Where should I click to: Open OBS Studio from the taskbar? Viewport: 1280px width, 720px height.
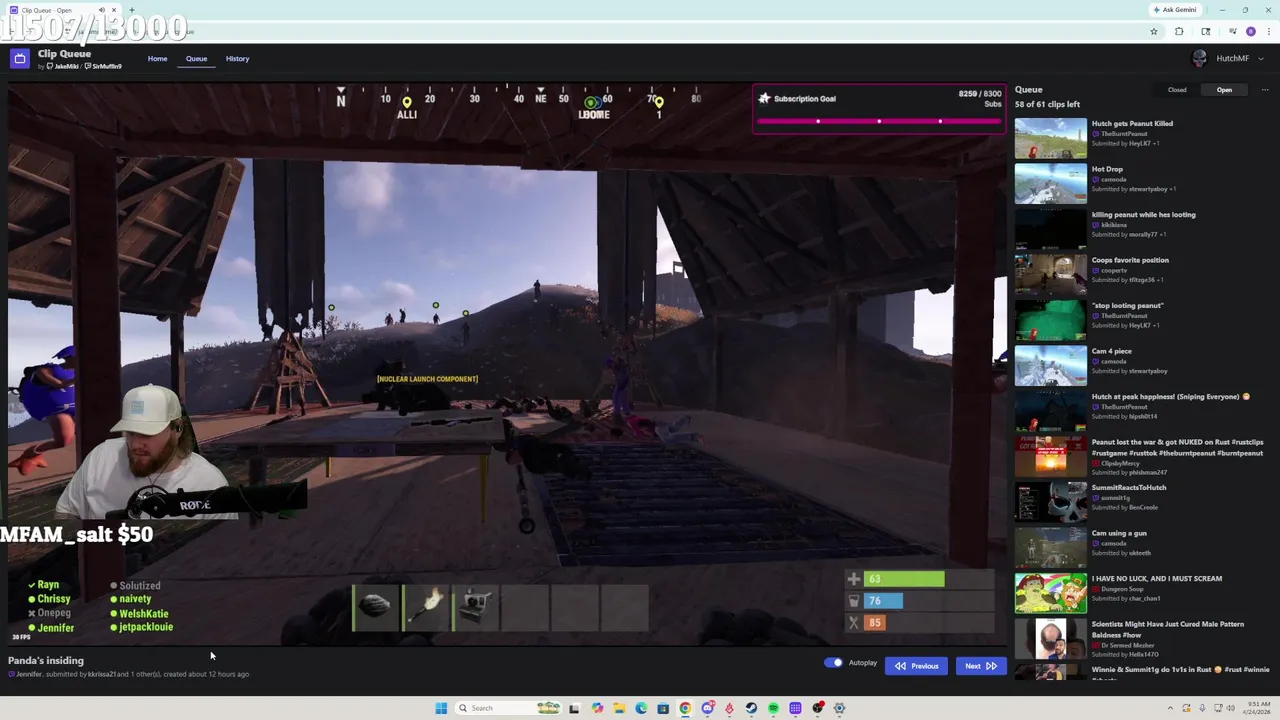[x=818, y=708]
